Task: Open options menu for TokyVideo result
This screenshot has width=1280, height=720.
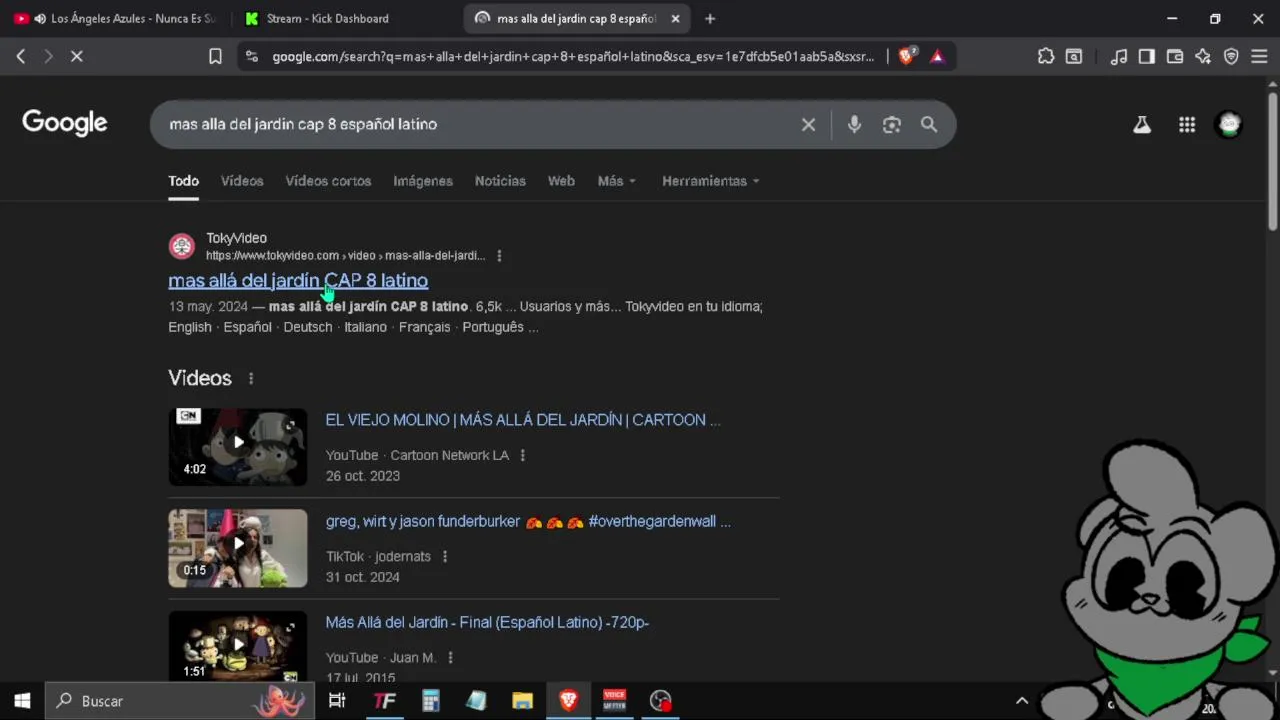Action: pos(499,256)
